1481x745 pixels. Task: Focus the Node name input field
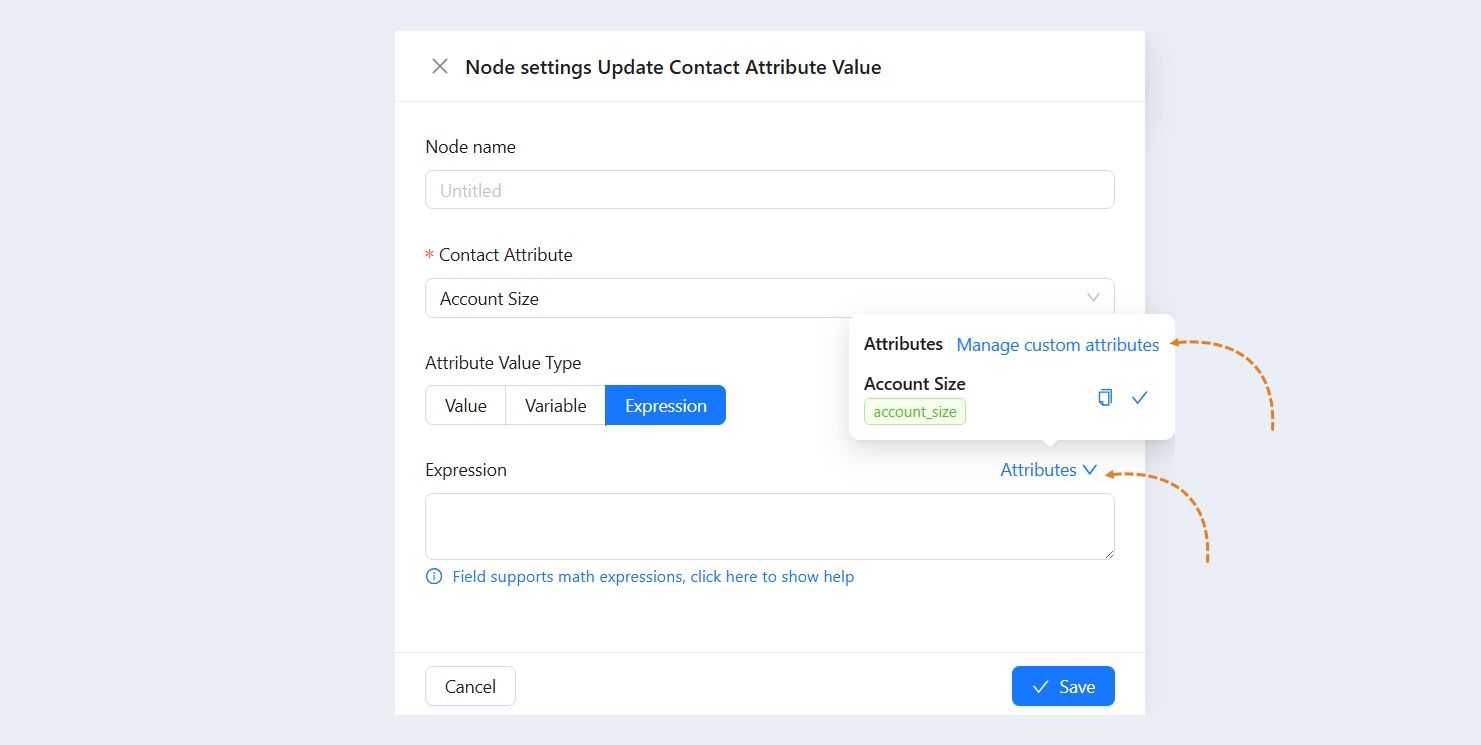pyautogui.click(x=770, y=190)
